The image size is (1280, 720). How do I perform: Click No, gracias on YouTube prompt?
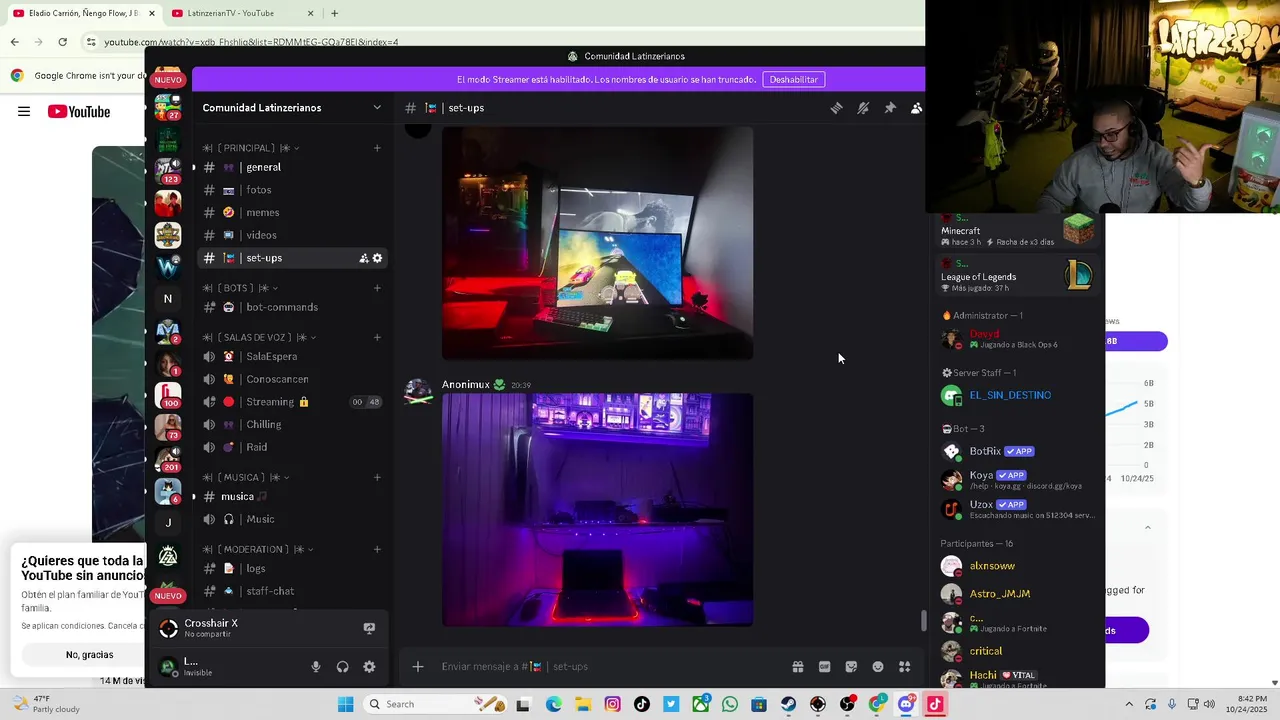click(90, 655)
